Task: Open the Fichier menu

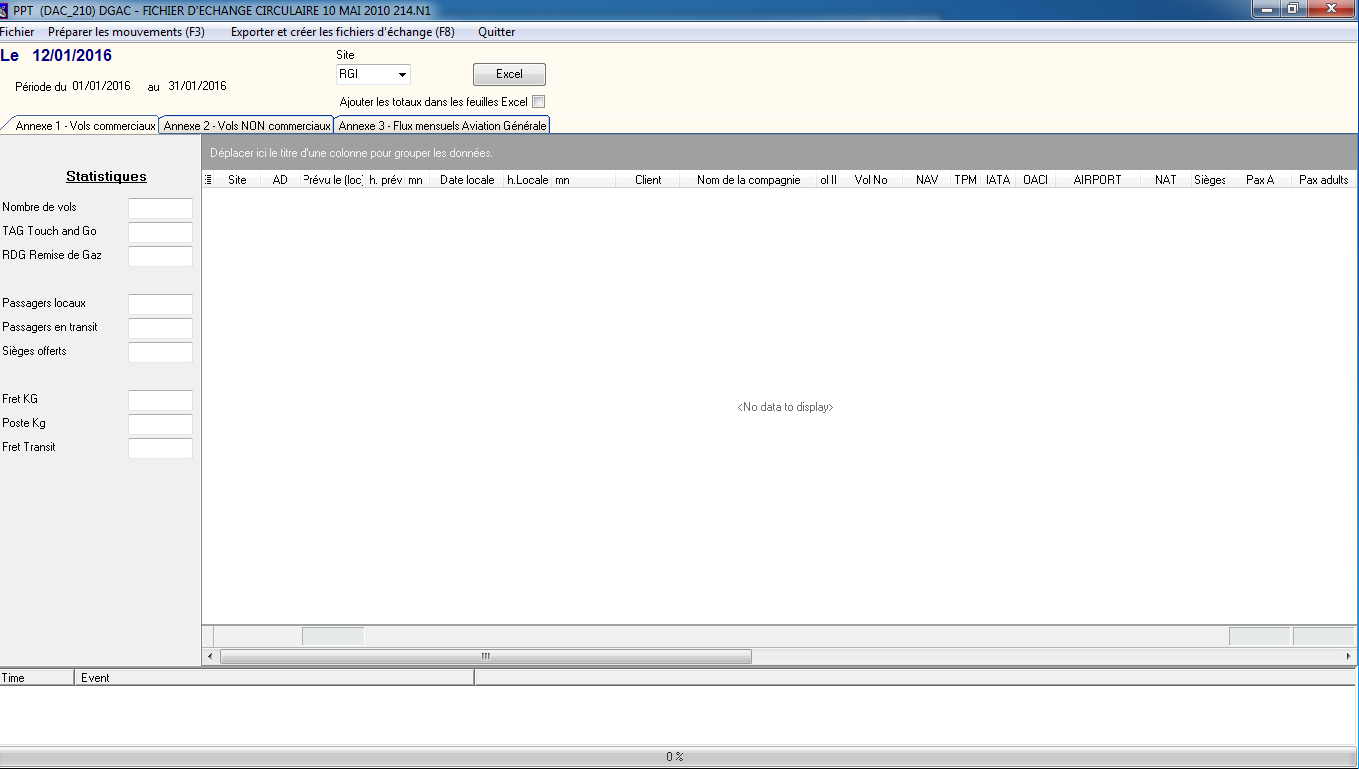Action: [17, 32]
